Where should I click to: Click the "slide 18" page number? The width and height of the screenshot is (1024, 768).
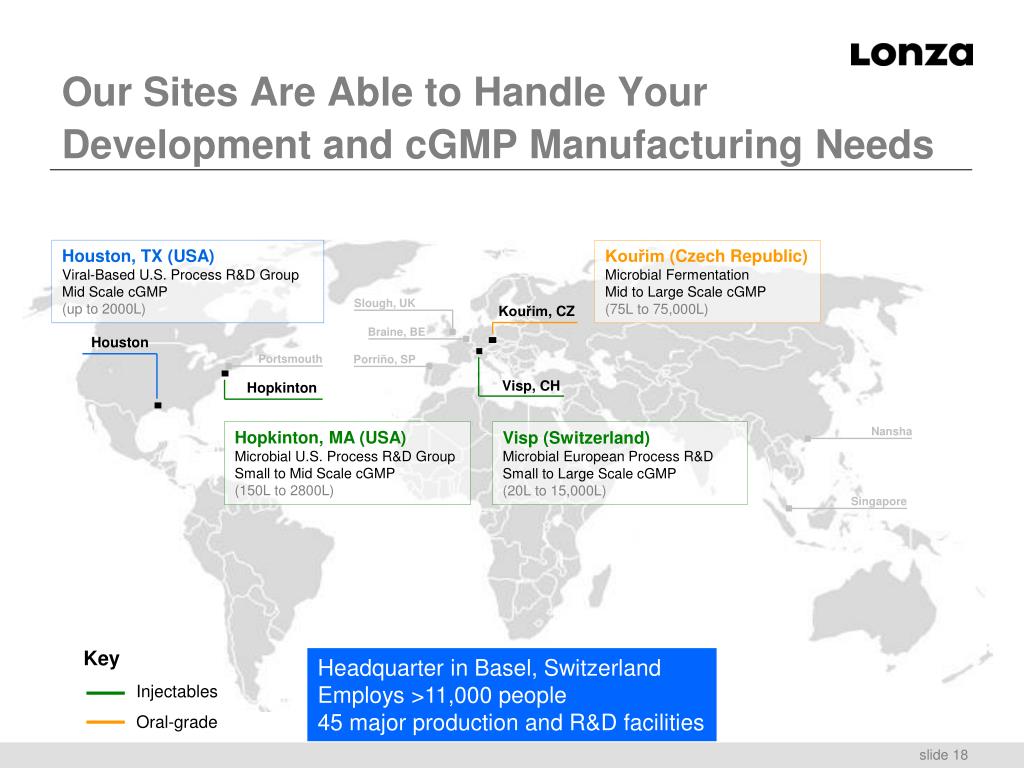click(943, 755)
